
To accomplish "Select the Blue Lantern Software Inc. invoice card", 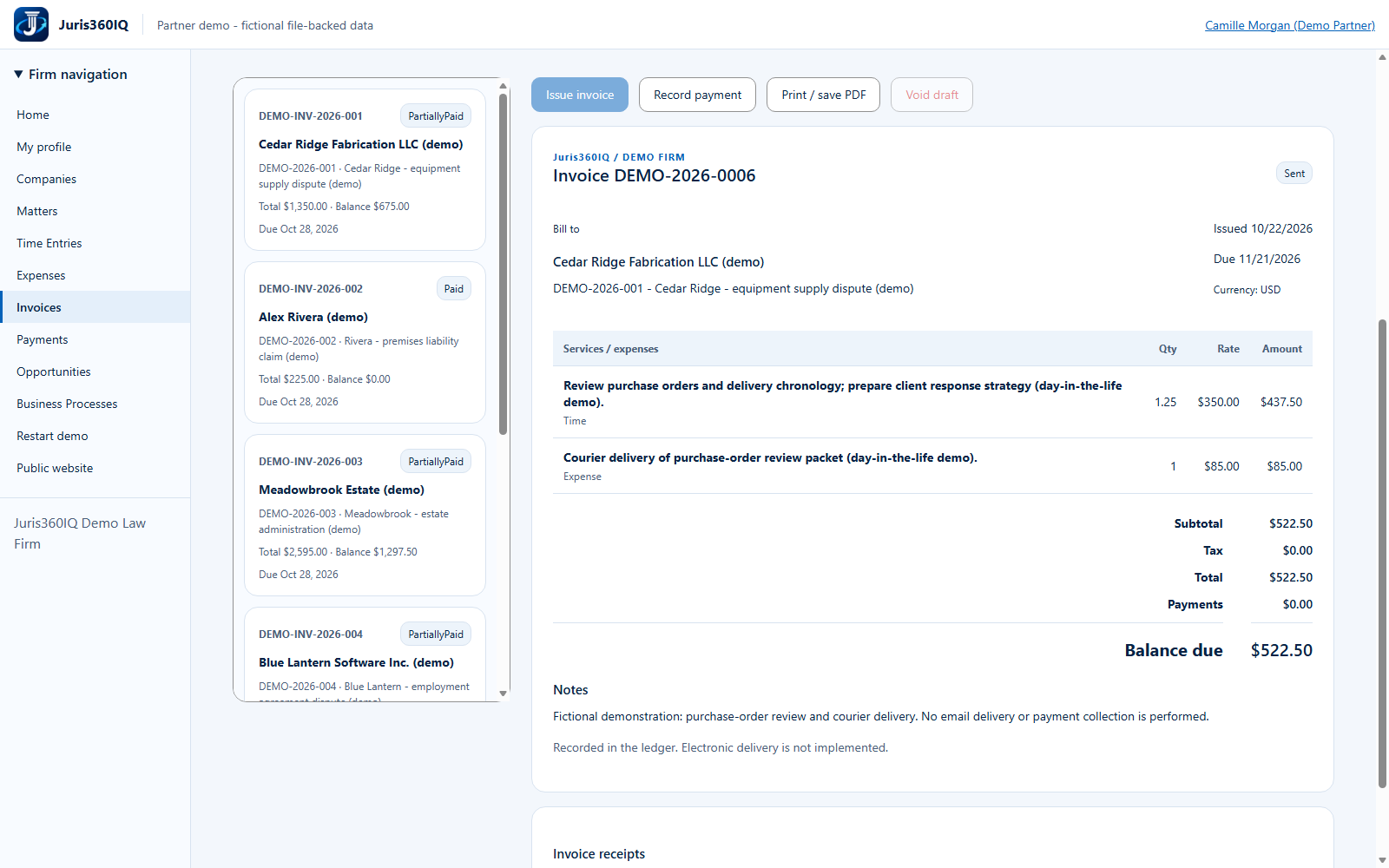I will pos(365,654).
